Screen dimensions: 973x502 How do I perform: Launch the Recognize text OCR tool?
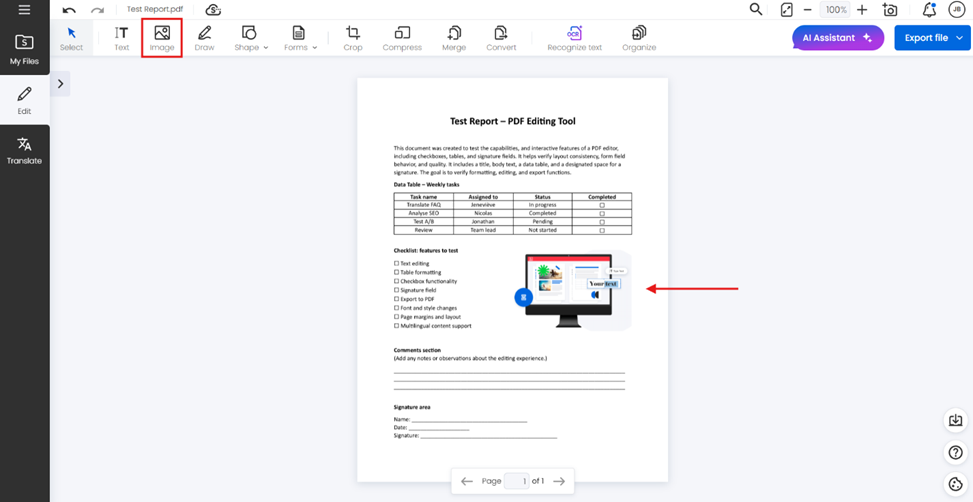click(573, 38)
